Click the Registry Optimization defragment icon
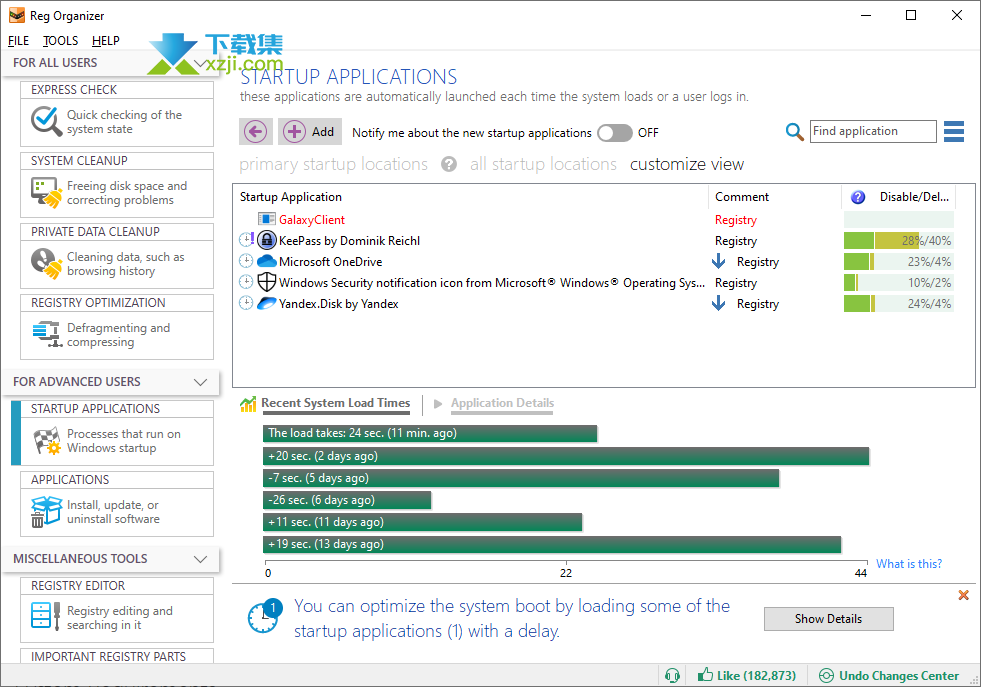The height and width of the screenshot is (687, 981). pyautogui.click(x=46, y=334)
